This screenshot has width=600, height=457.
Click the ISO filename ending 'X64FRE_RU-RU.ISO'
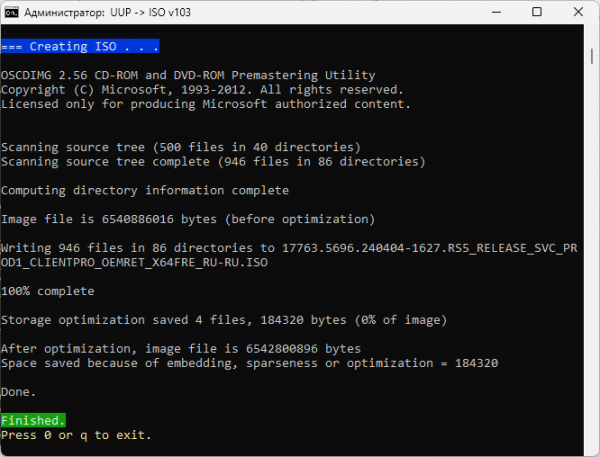(134, 263)
